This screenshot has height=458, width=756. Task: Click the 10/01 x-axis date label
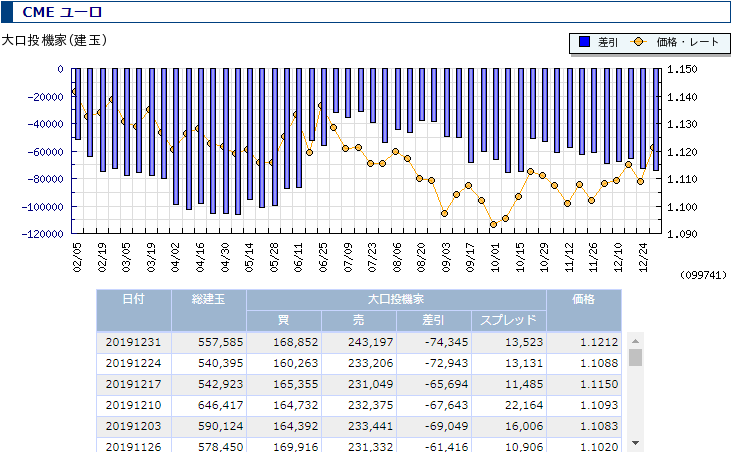[x=495, y=257]
